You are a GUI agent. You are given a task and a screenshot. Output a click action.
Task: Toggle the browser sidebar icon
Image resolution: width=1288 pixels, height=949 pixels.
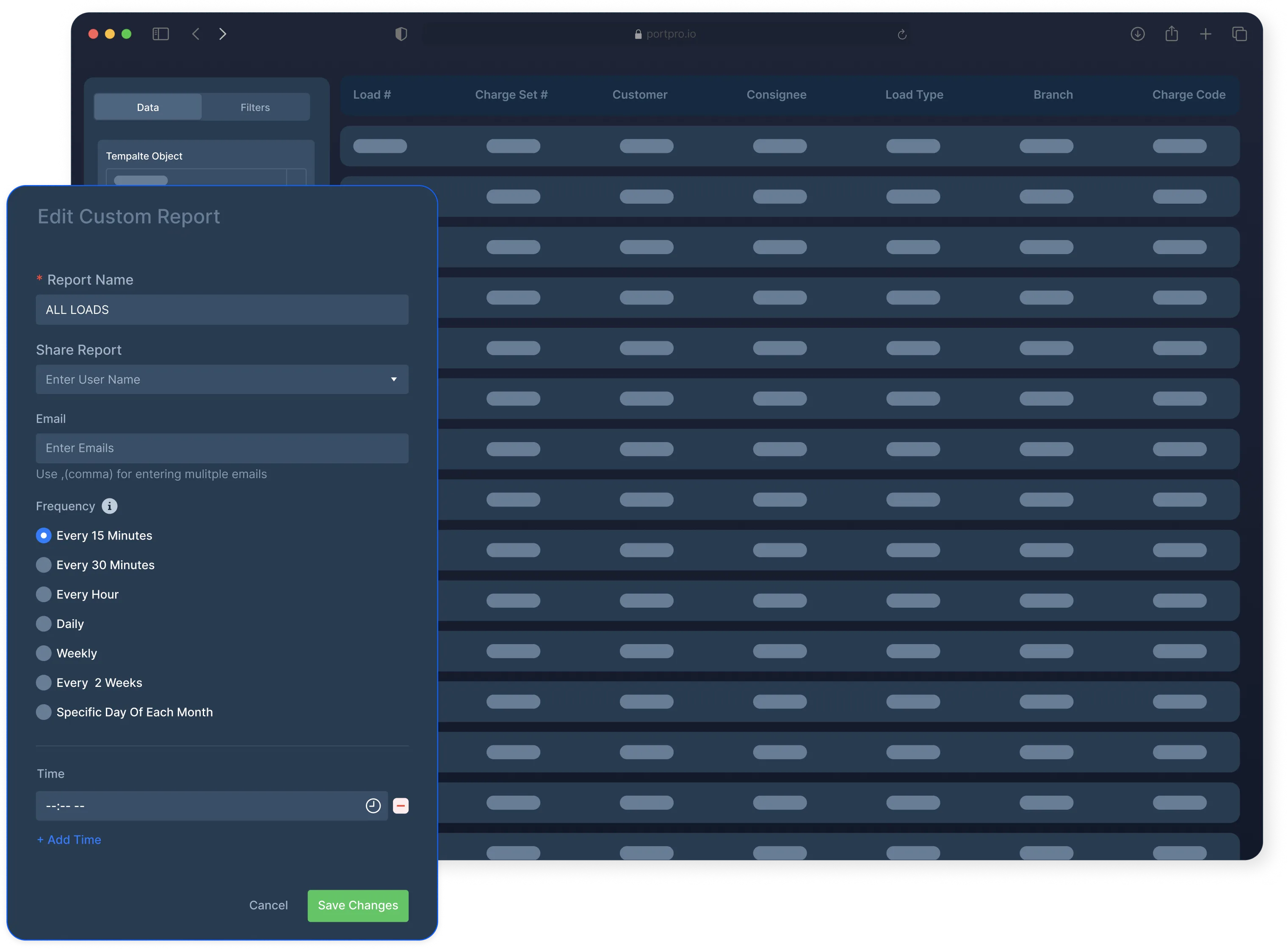click(x=161, y=34)
